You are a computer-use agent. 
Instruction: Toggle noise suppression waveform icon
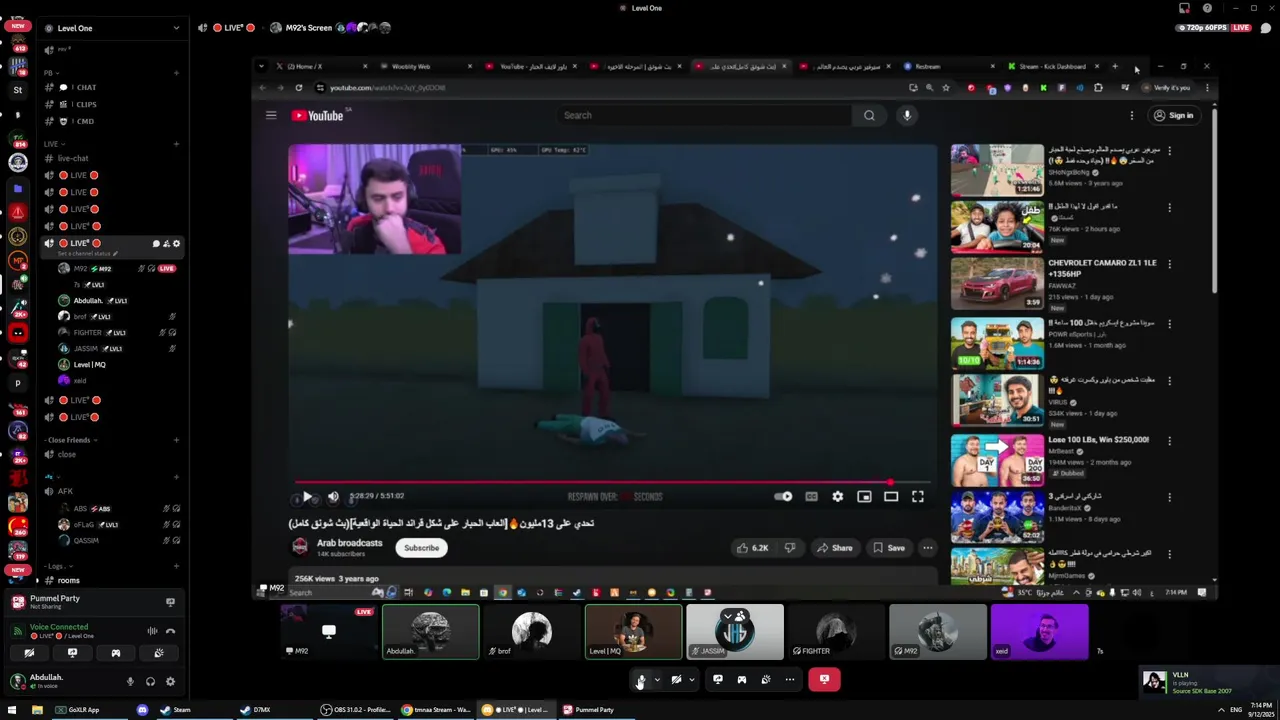click(x=152, y=631)
